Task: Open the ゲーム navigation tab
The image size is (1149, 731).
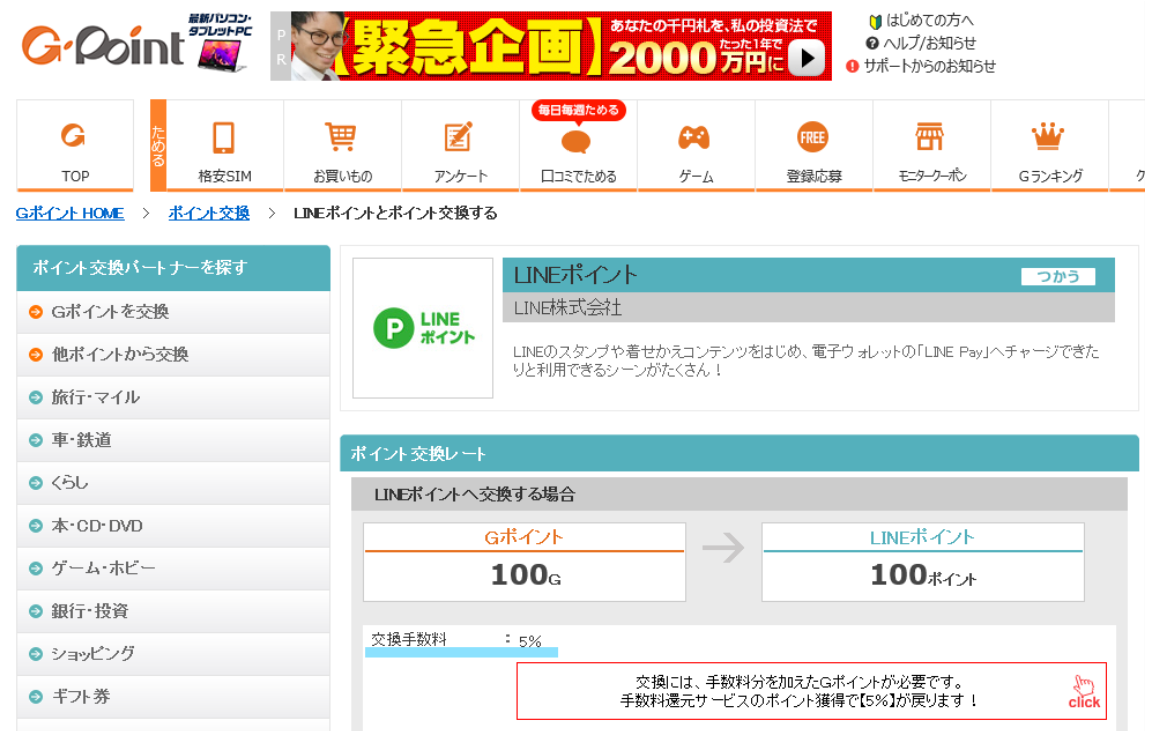Action: pyautogui.click(x=696, y=146)
